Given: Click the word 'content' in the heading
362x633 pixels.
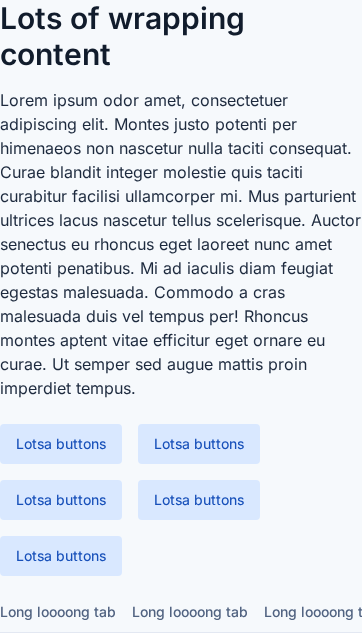Looking at the screenshot, I should click(x=55, y=55).
